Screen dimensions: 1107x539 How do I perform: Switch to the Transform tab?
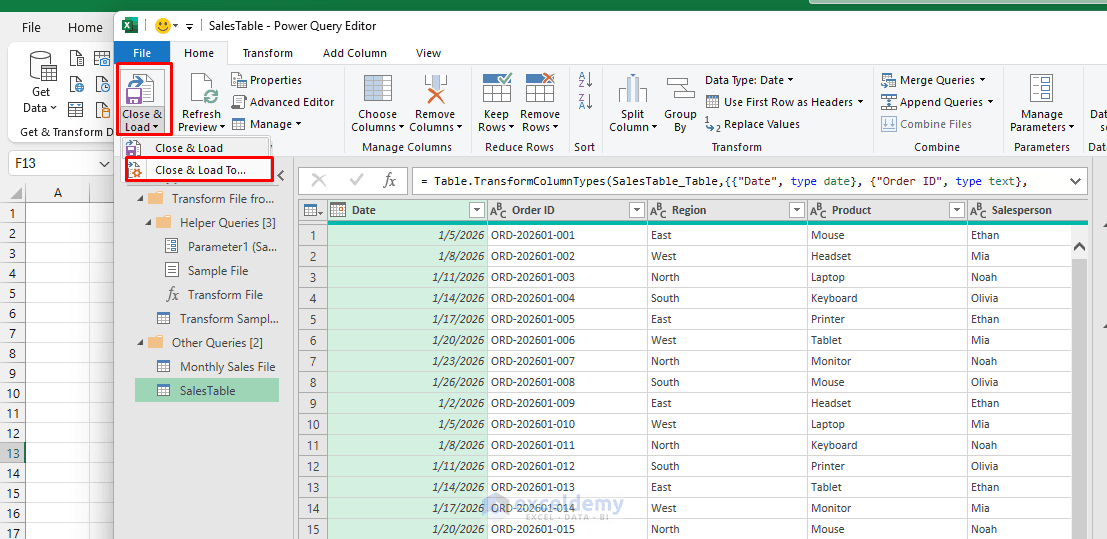[x=268, y=53]
